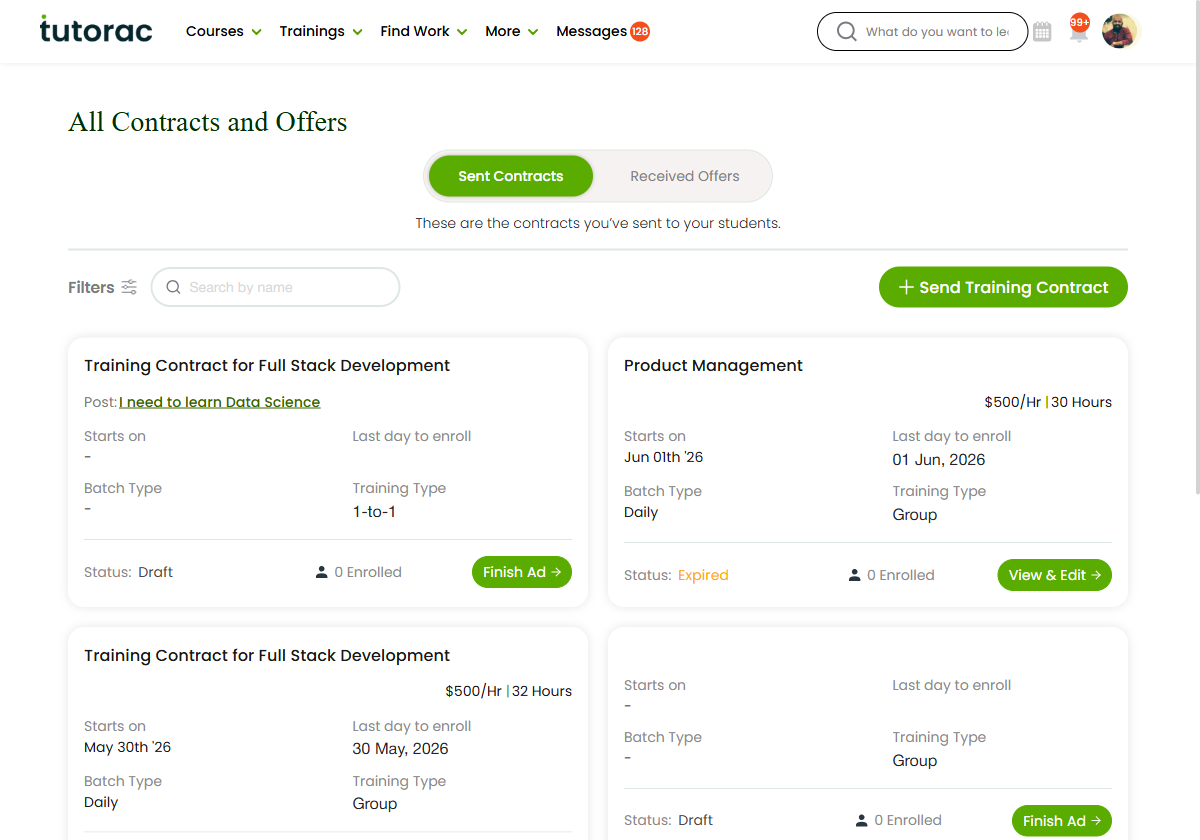
Task: Click the 'May 30th '26' start date
Action: (127, 747)
